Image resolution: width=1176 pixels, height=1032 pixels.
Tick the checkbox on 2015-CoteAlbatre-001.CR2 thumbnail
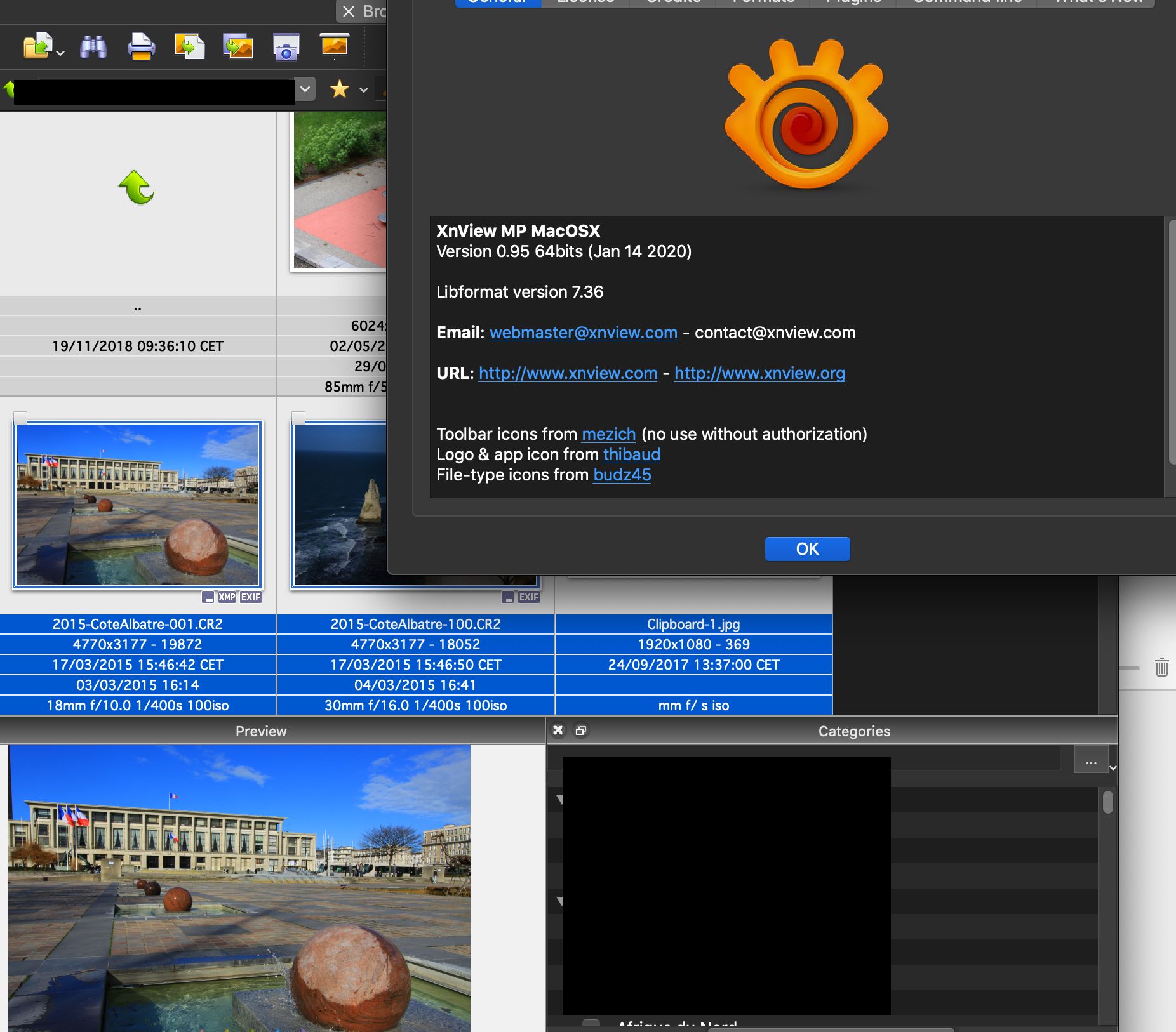pos(20,417)
